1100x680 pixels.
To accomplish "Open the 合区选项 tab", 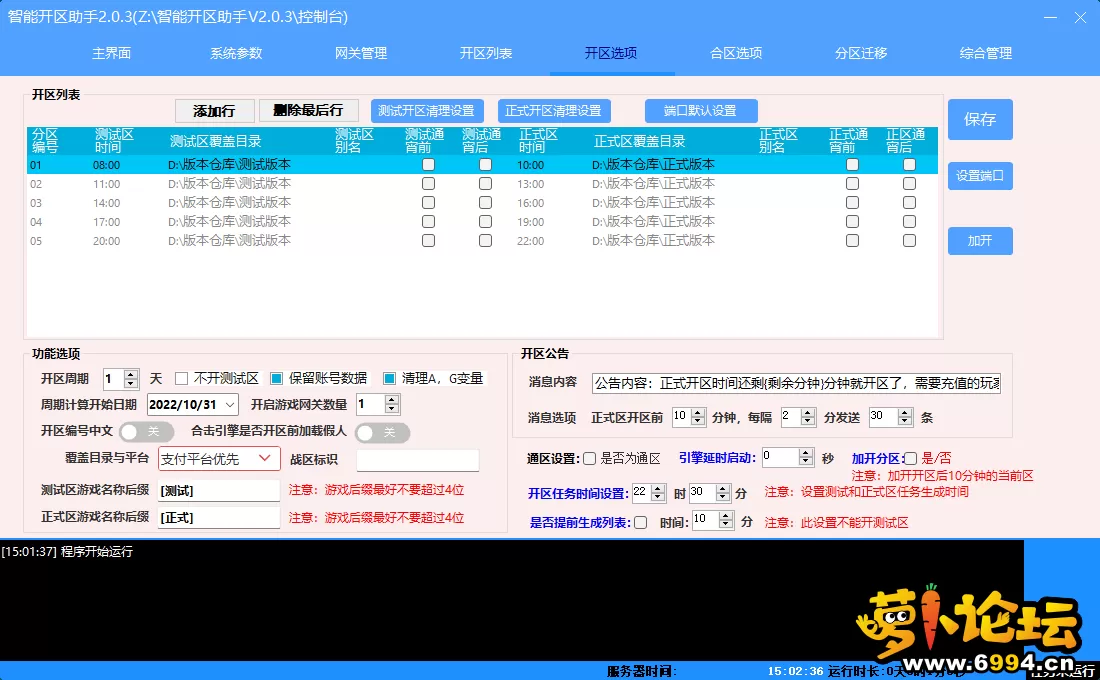I will [736, 53].
